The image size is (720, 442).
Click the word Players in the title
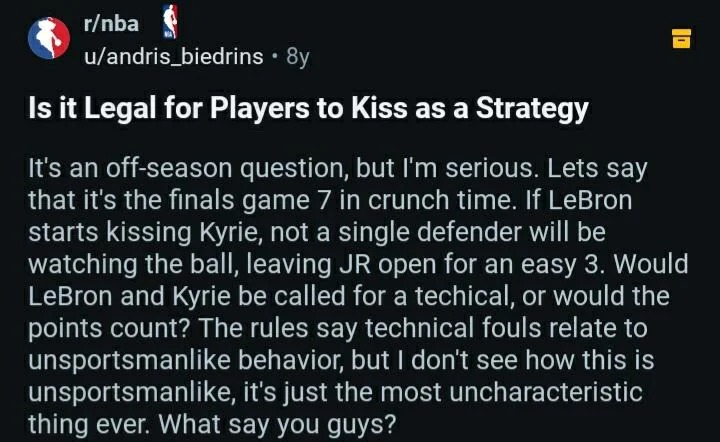tap(260, 109)
